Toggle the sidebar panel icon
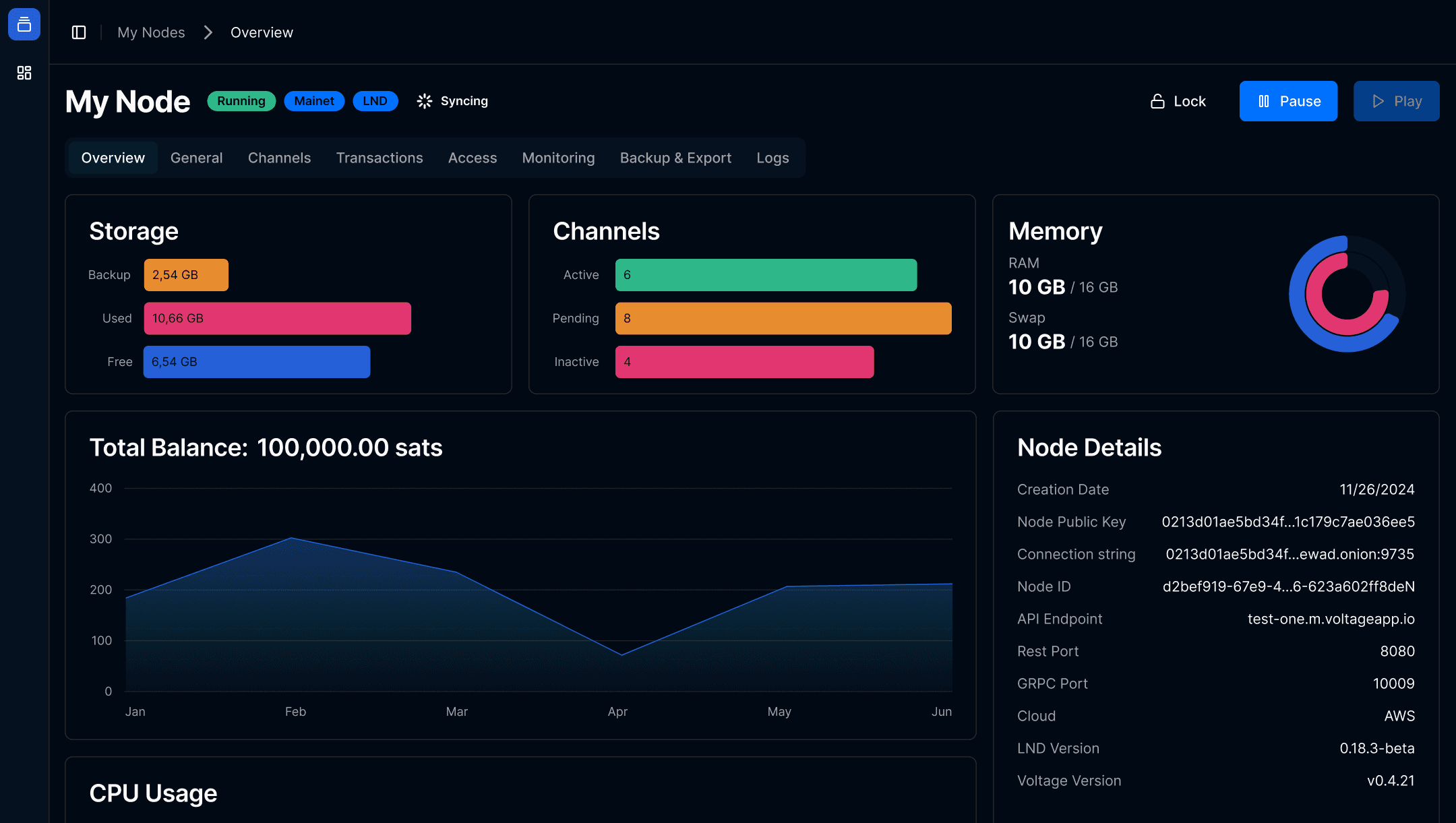 point(79,32)
